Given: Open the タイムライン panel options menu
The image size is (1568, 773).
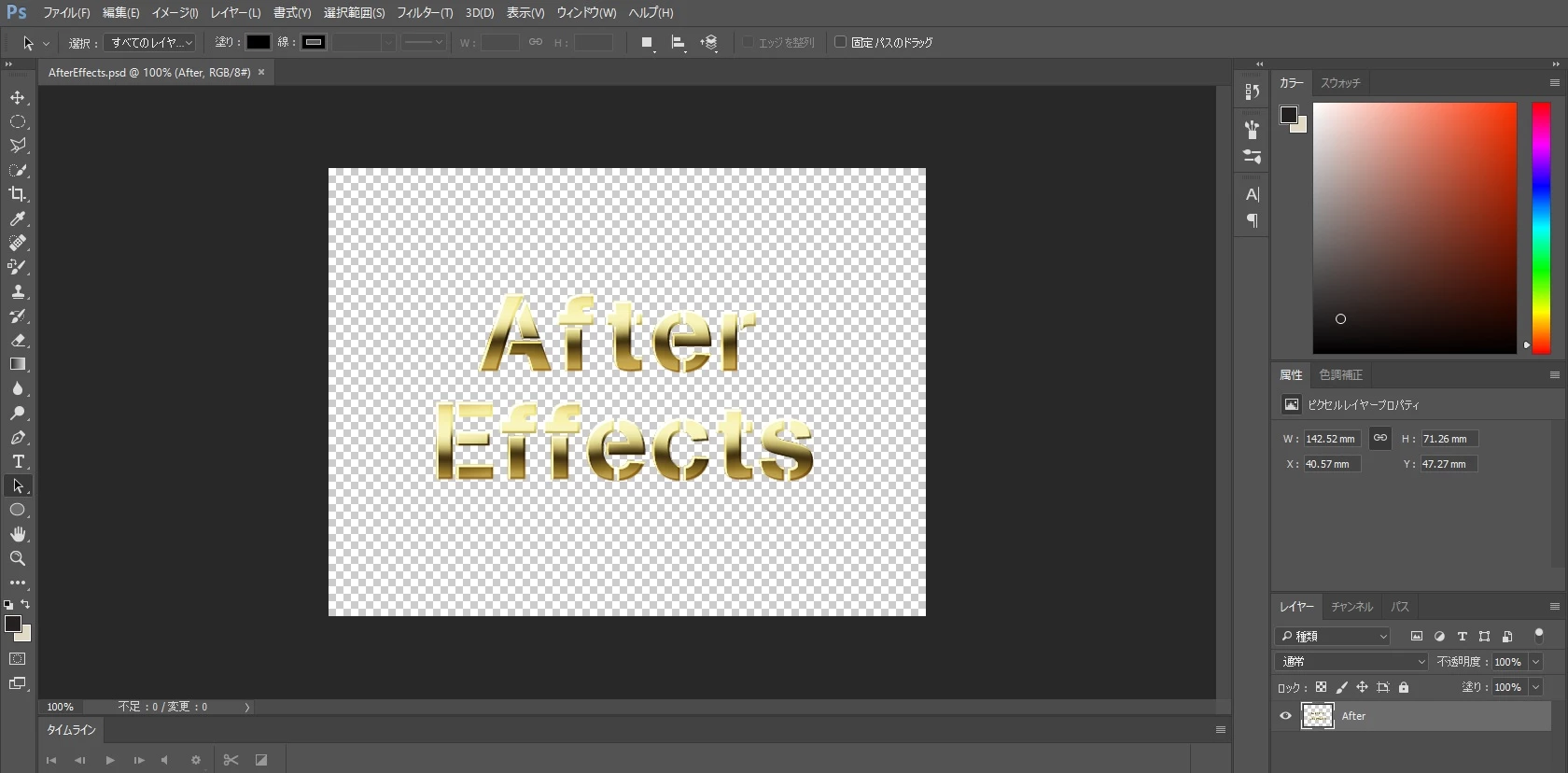Looking at the screenshot, I should point(1220,730).
